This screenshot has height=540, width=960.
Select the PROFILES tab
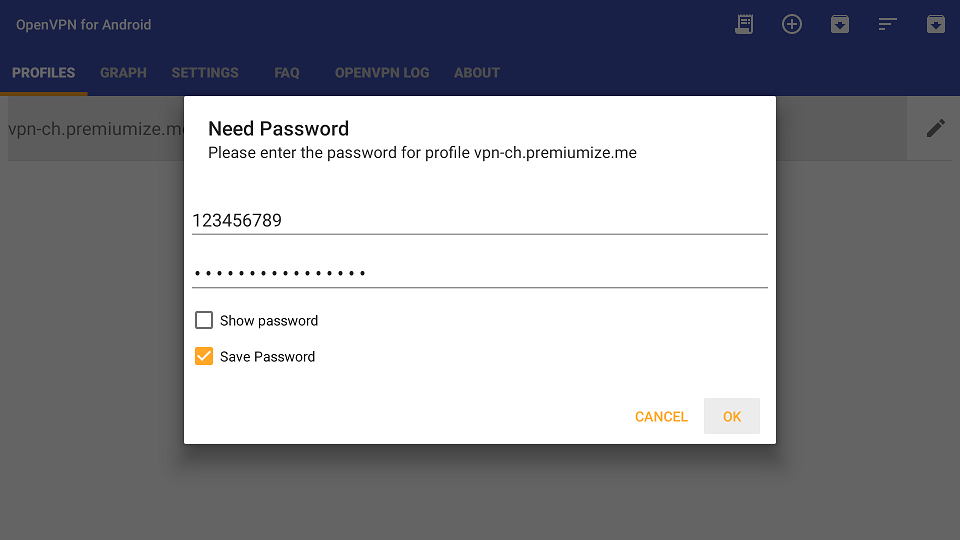pyautogui.click(x=43, y=73)
